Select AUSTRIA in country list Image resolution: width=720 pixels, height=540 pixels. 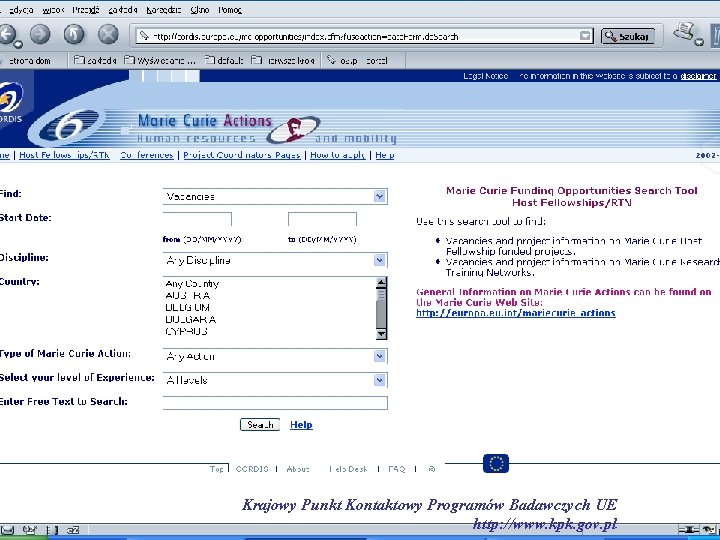188,296
